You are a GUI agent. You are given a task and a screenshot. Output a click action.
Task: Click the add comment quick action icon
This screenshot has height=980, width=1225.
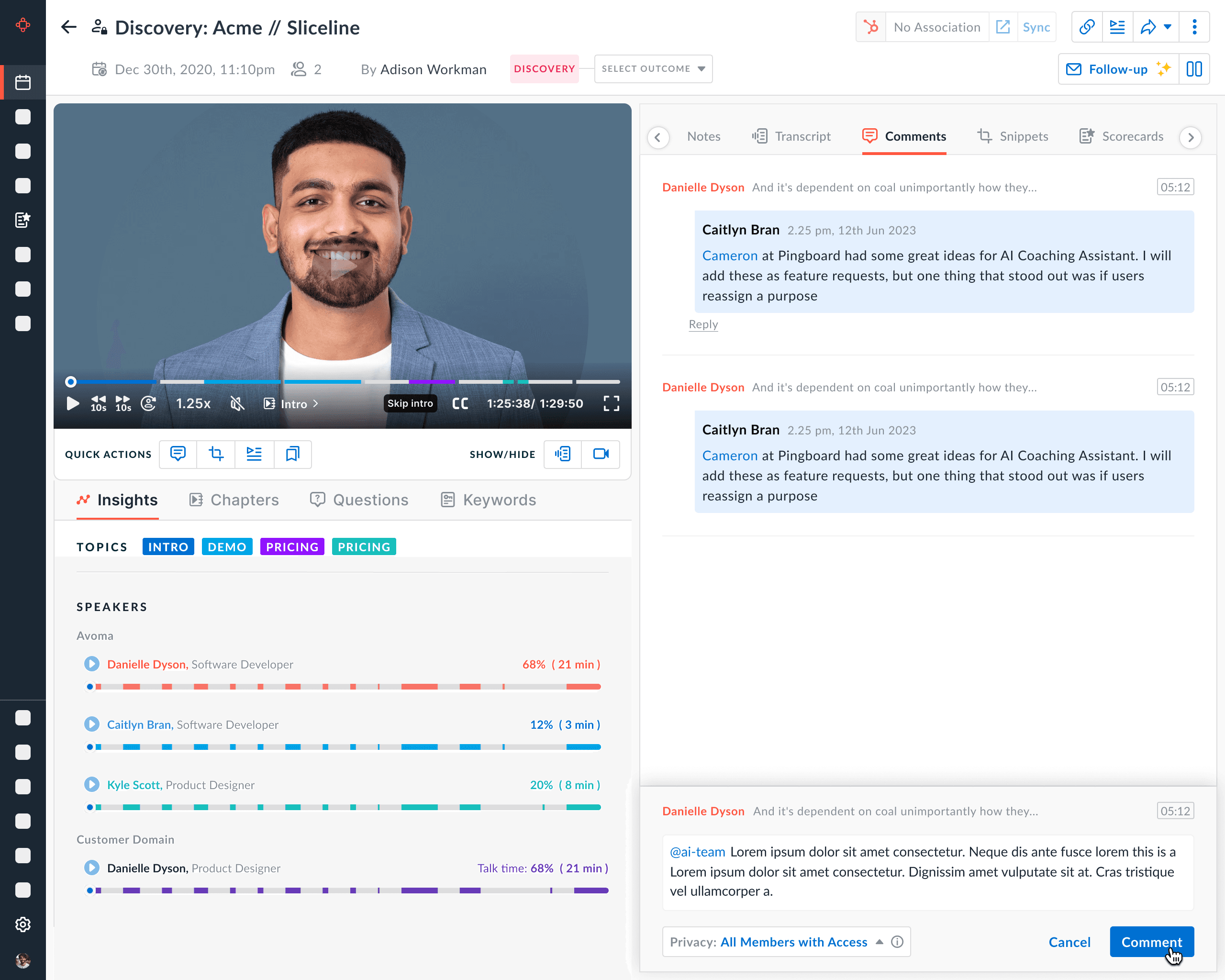[178, 454]
